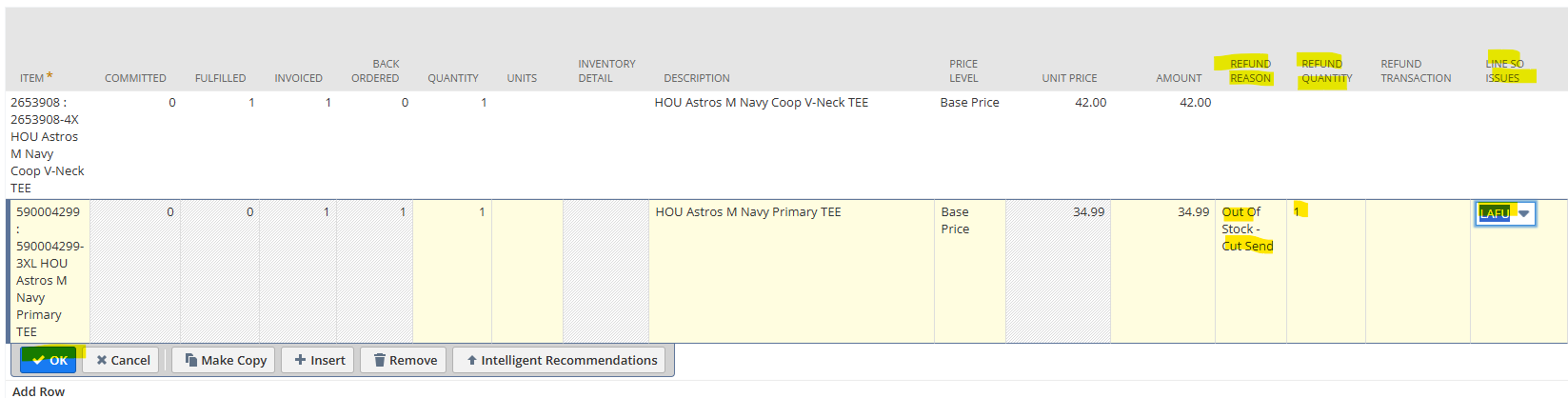Click the Make Copy button

[x=225, y=360]
